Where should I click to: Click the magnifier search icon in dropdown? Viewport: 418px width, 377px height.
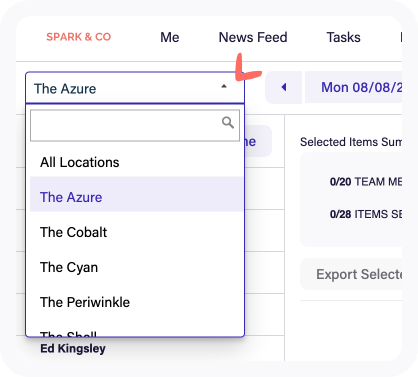pos(228,123)
